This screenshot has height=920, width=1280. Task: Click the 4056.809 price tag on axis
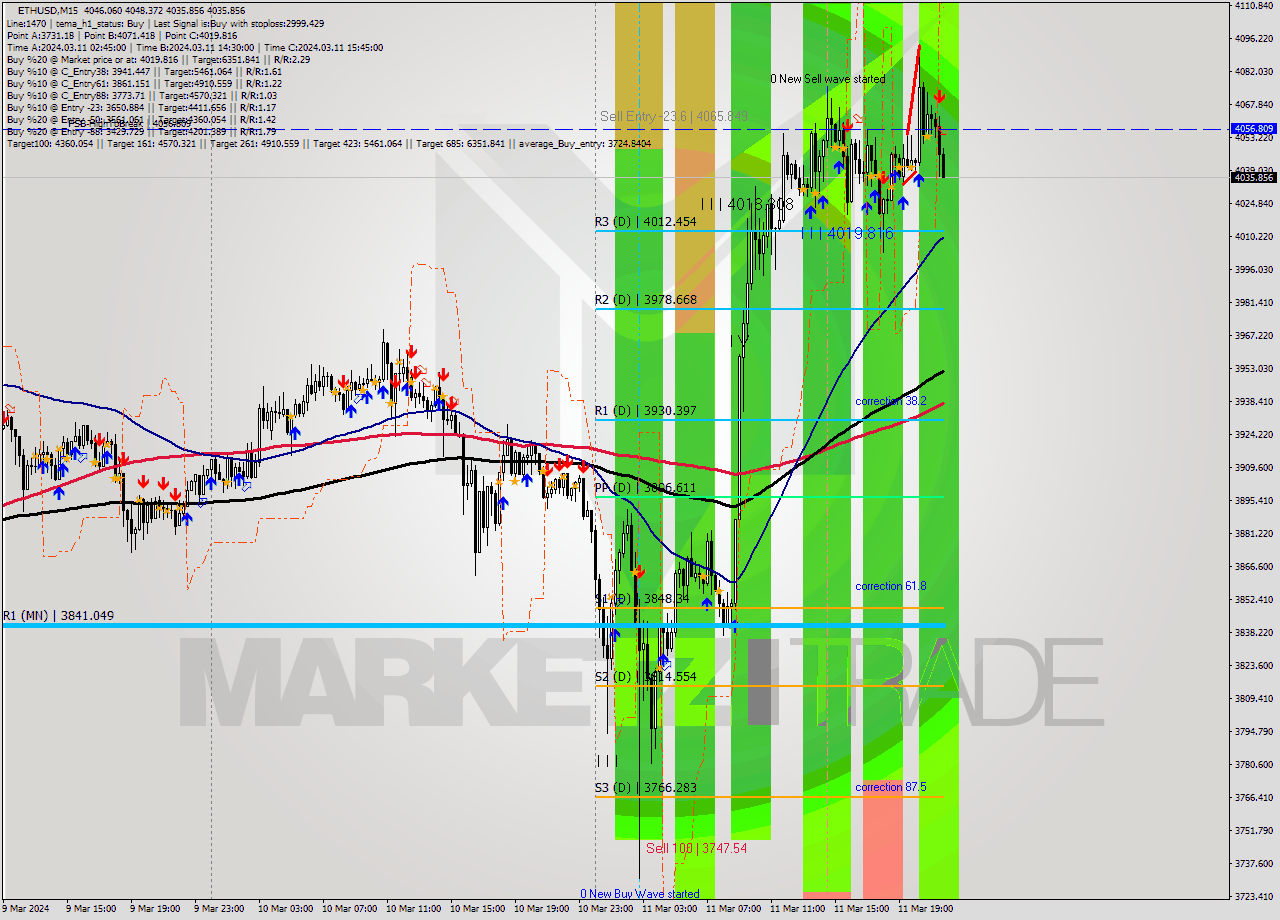[x=1254, y=129]
